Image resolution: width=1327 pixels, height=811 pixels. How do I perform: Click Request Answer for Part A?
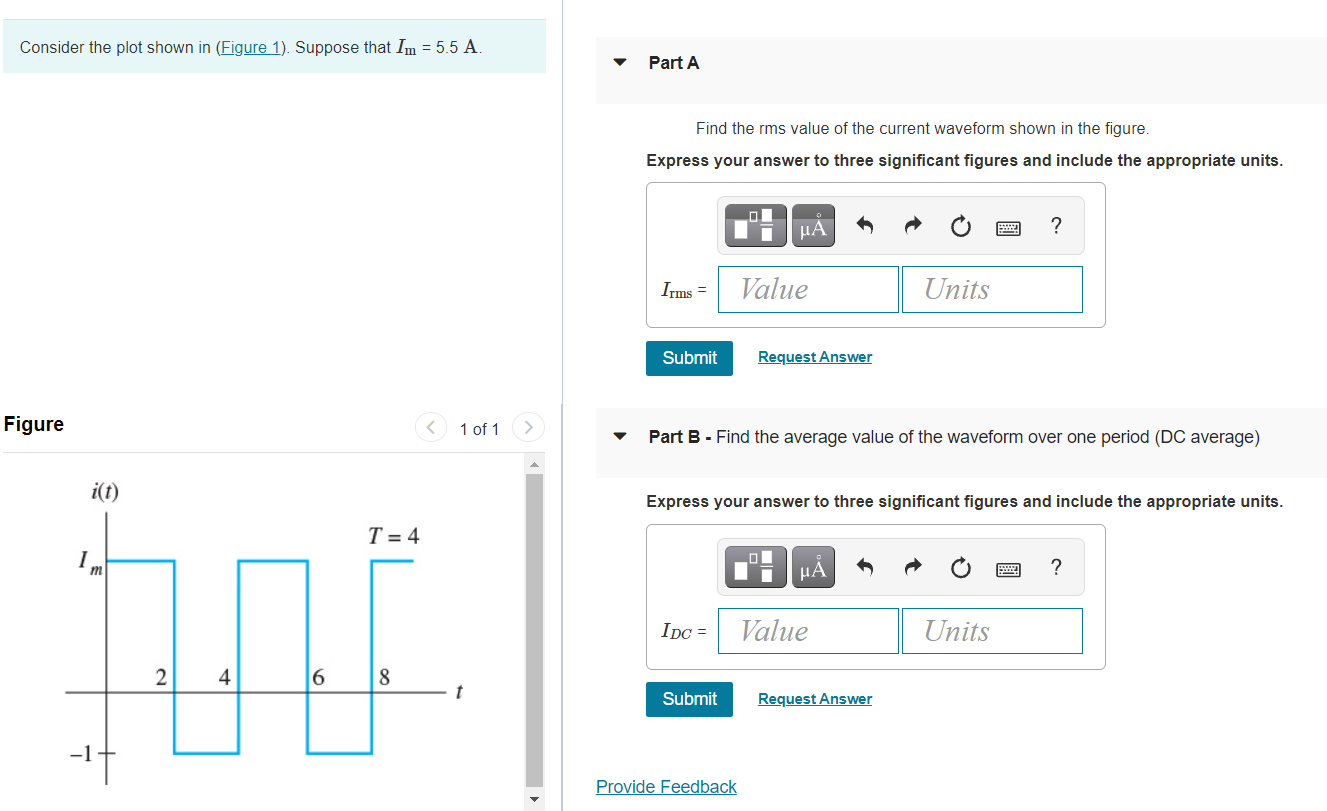click(x=814, y=357)
